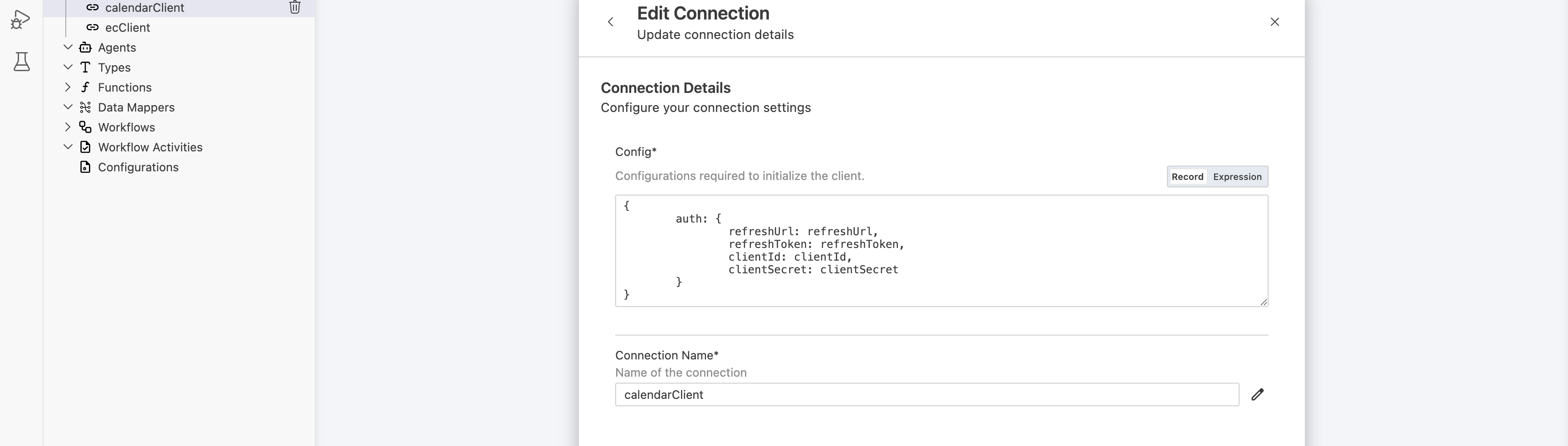Switch Config to Record mode
This screenshot has width=1568, height=446.
(1187, 176)
